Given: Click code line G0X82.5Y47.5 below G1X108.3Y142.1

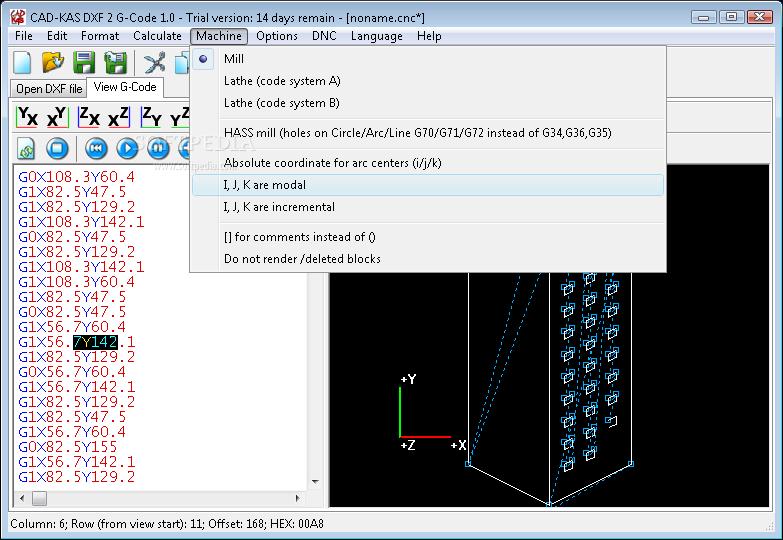Looking at the screenshot, I should [x=72, y=237].
